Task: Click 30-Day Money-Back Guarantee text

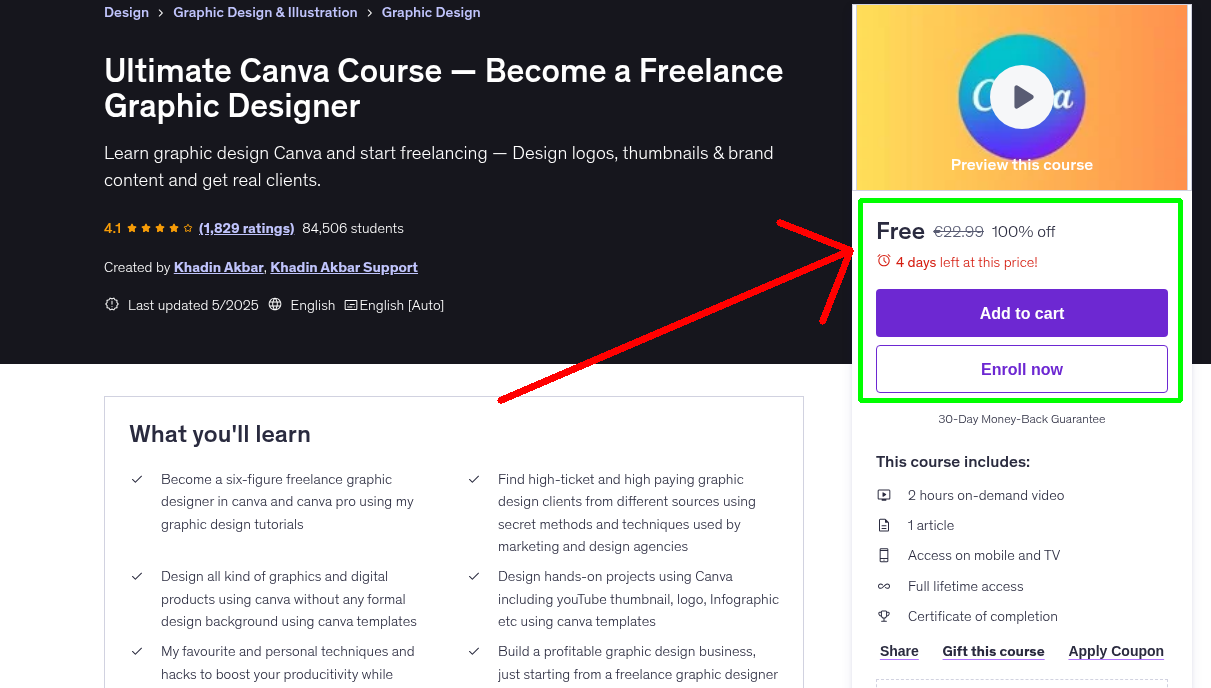Action: point(1022,419)
